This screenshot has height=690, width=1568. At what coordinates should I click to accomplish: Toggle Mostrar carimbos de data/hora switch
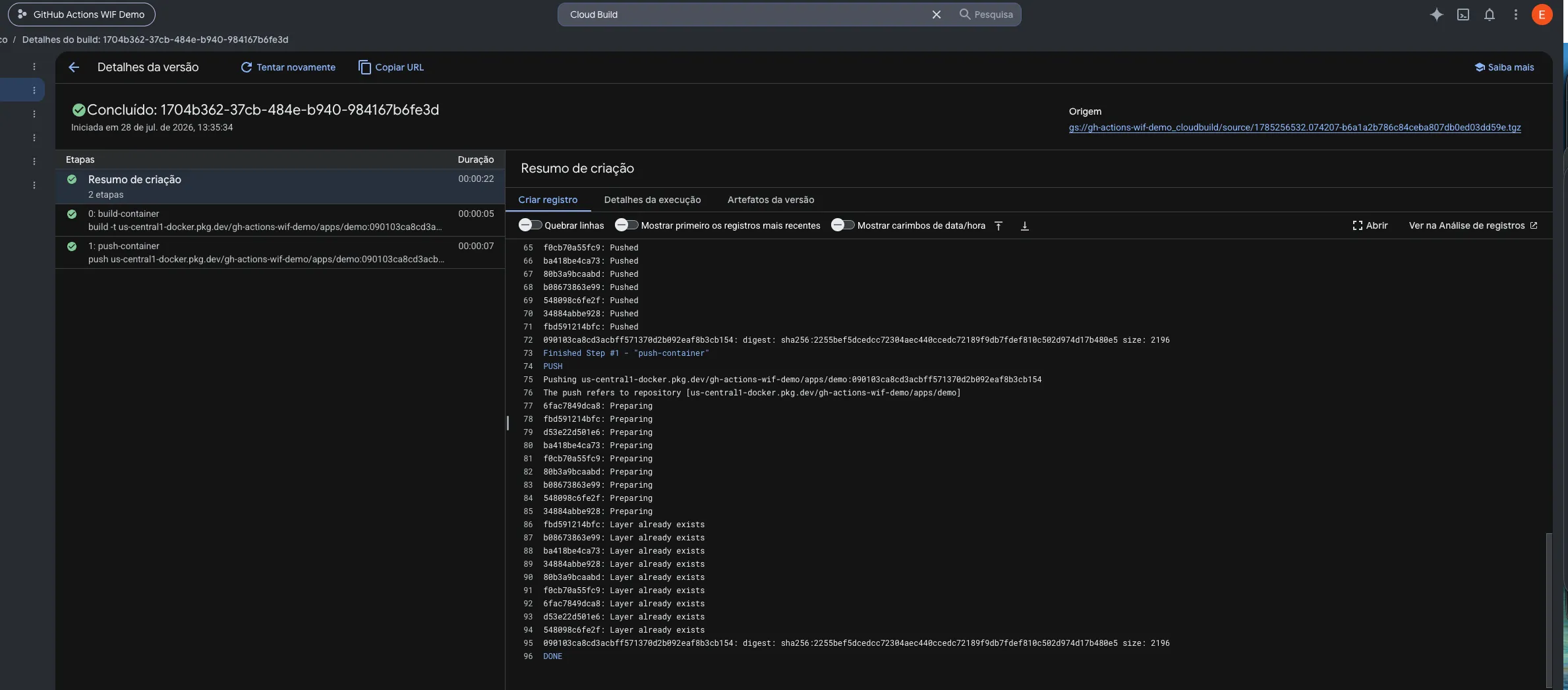coord(842,225)
